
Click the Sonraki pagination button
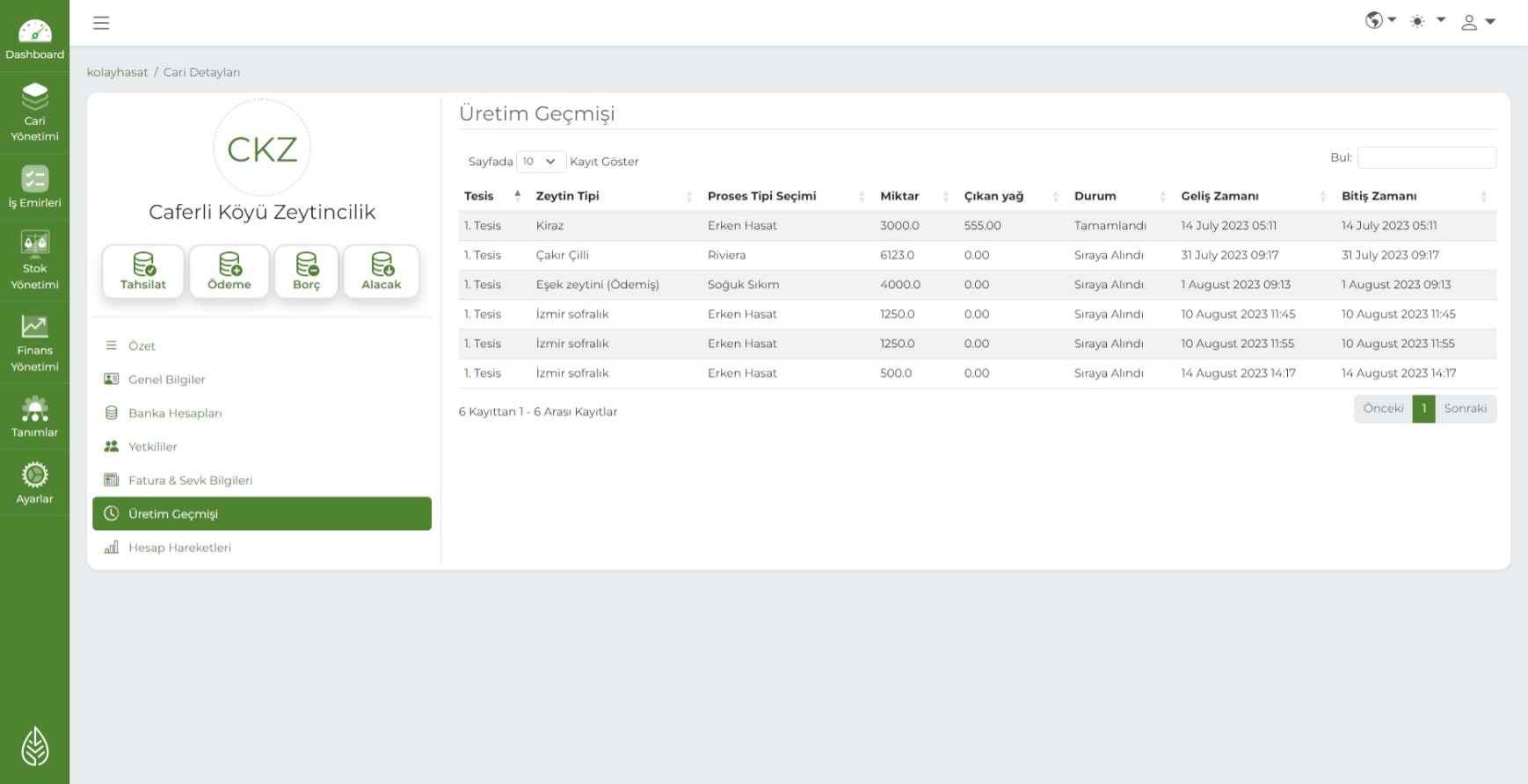click(x=1465, y=409)
